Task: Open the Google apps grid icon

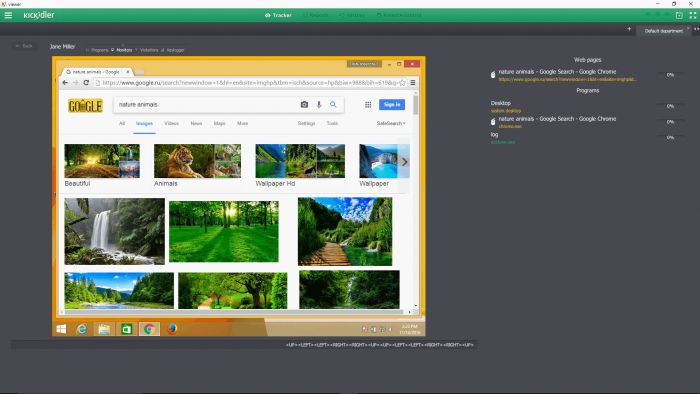Action: point(368,104)
